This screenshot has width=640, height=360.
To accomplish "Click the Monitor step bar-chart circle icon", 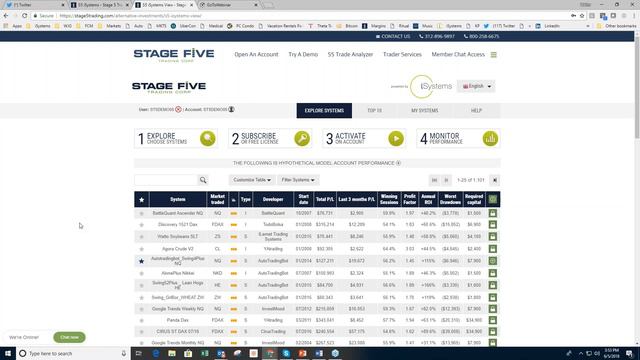I will coord(490,139).
